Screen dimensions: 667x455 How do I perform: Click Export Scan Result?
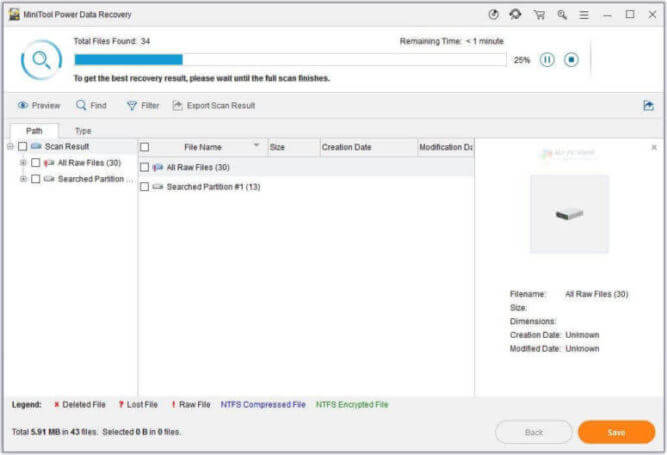[x=214, y=105]
